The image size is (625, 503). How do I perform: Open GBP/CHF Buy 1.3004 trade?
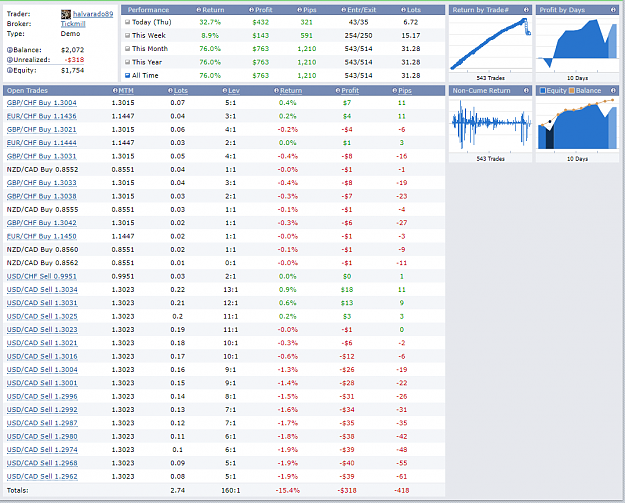point(41,103)
